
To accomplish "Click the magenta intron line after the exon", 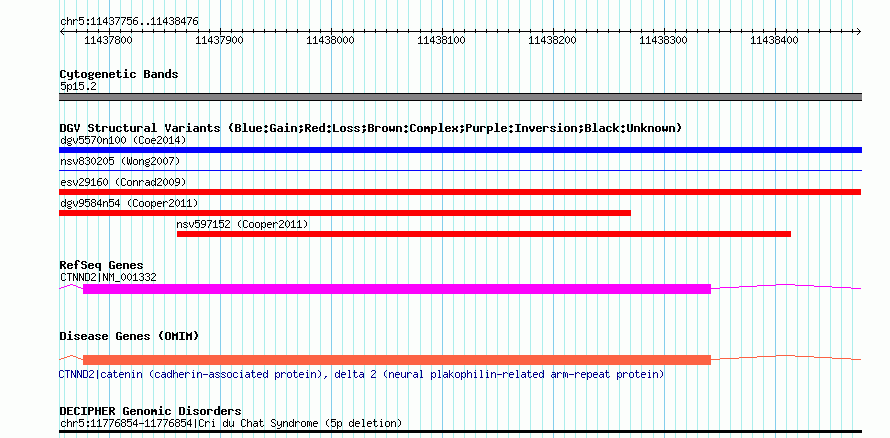I will pos(787,287).
